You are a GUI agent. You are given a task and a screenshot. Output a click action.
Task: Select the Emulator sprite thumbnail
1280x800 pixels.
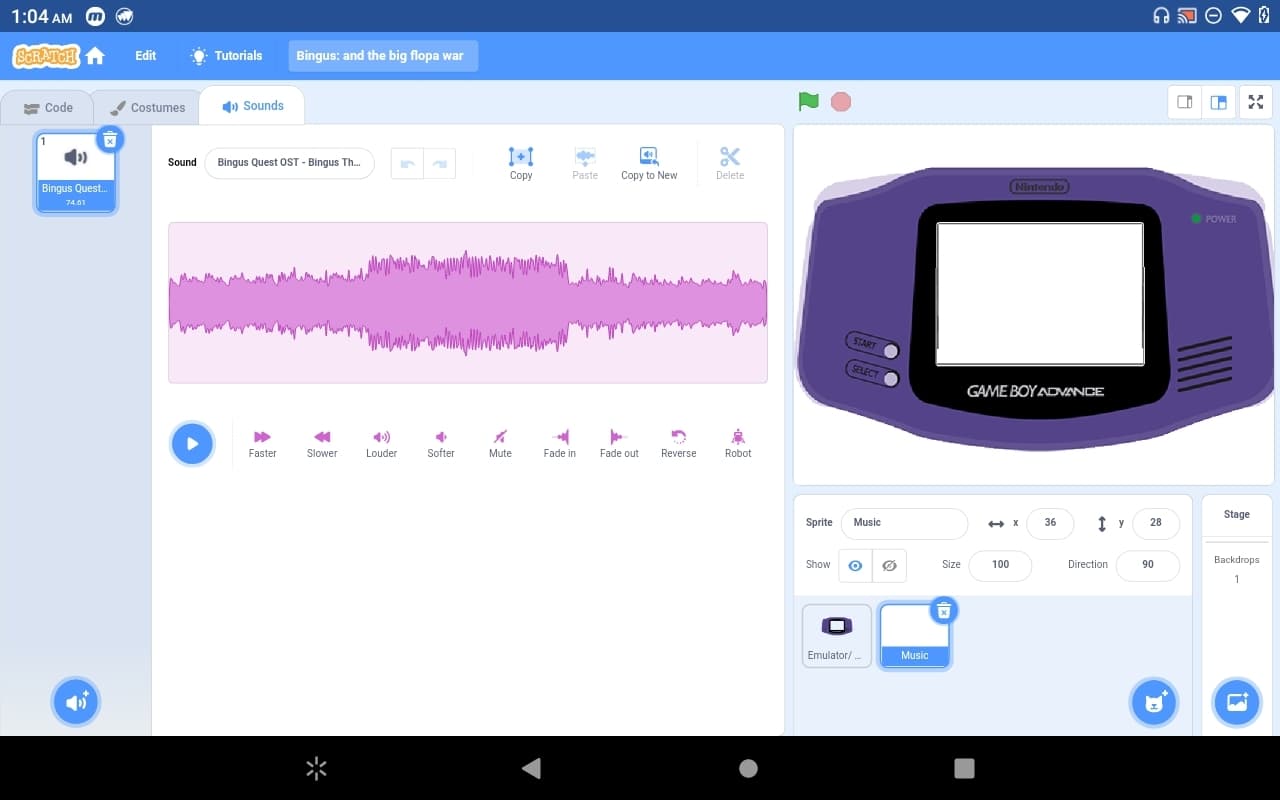coord(837,636)
